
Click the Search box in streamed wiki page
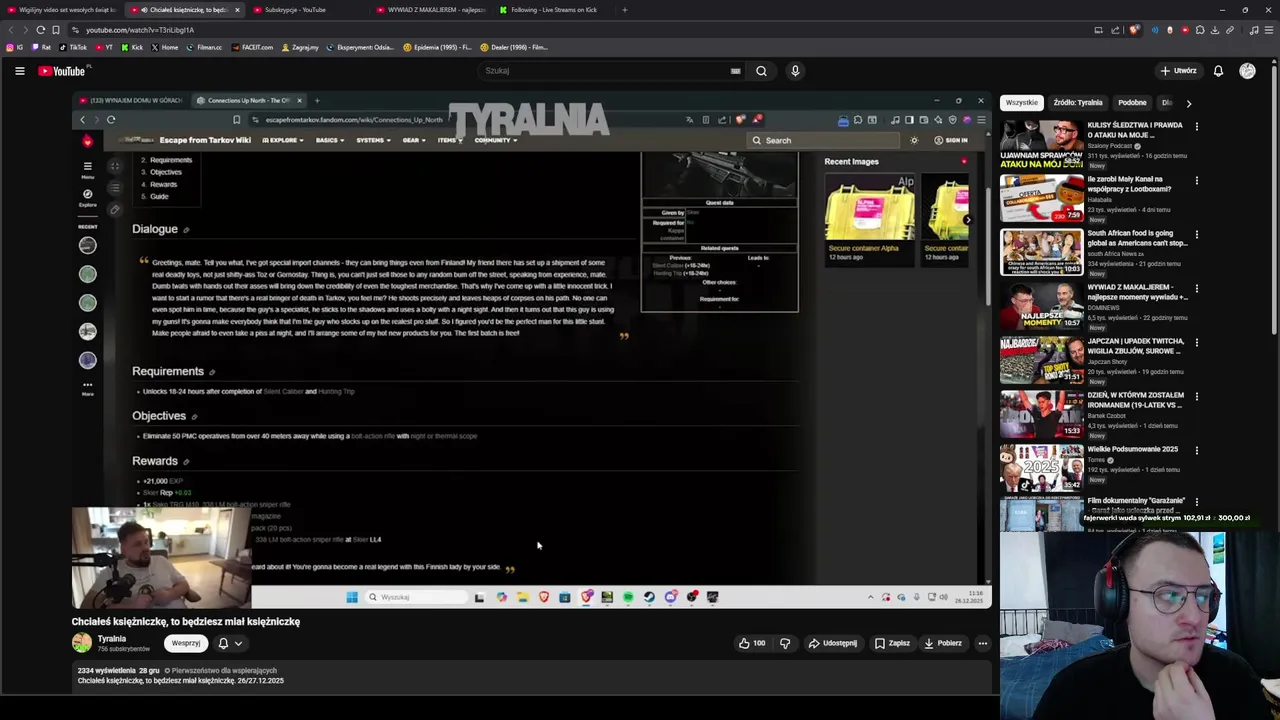pyautogui.click(x=825, y=140)
